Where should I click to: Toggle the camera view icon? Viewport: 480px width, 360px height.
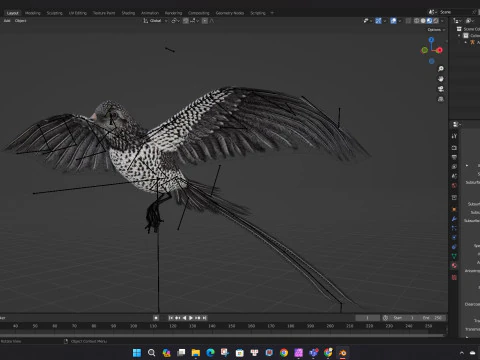[441, 89]
